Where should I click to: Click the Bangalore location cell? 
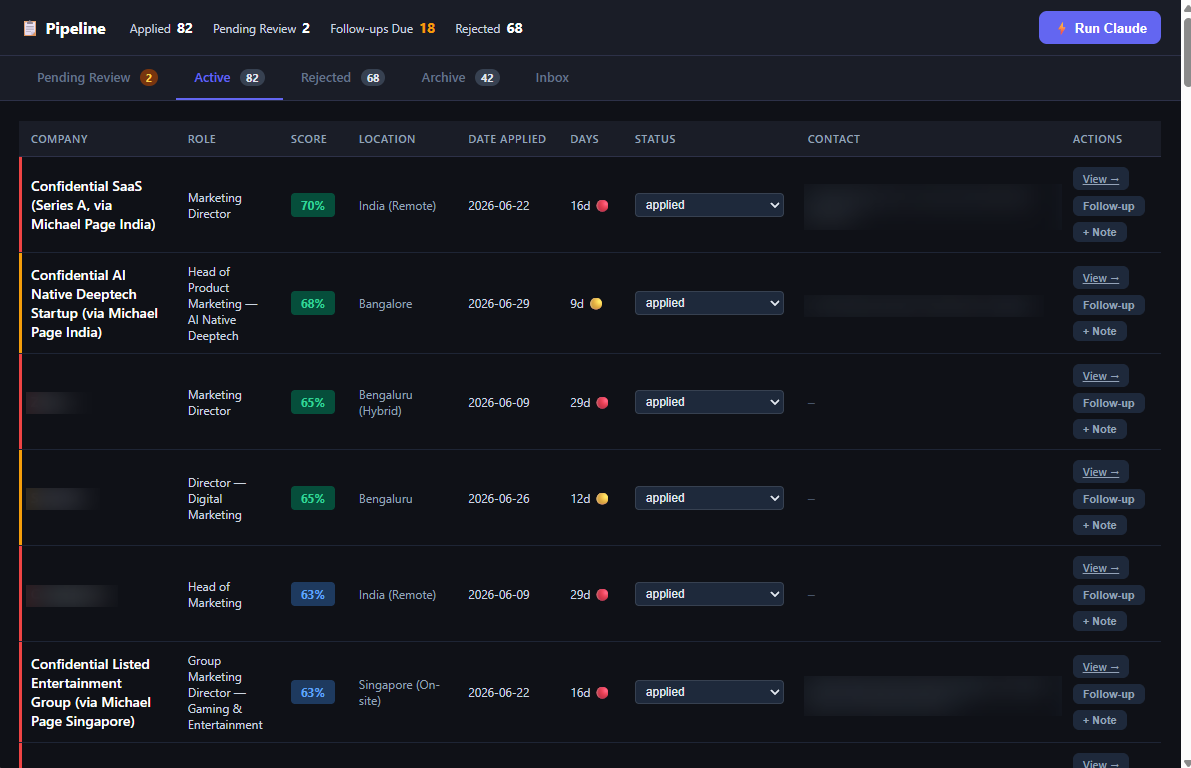tap(385, 304)
